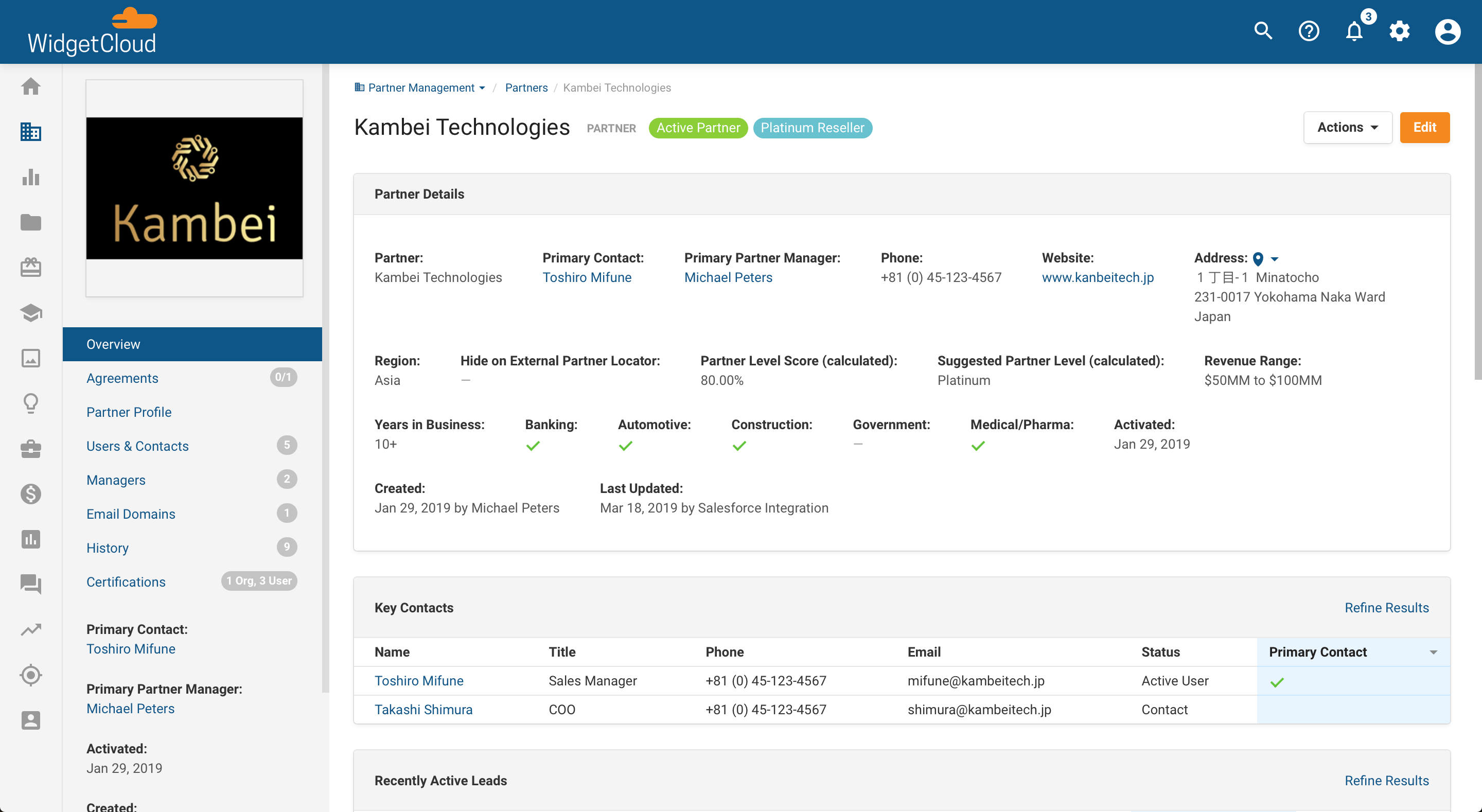Expand the Actions dropdown button
The width and height of the screenshot is (1482, 812).
coord(1347,127)
